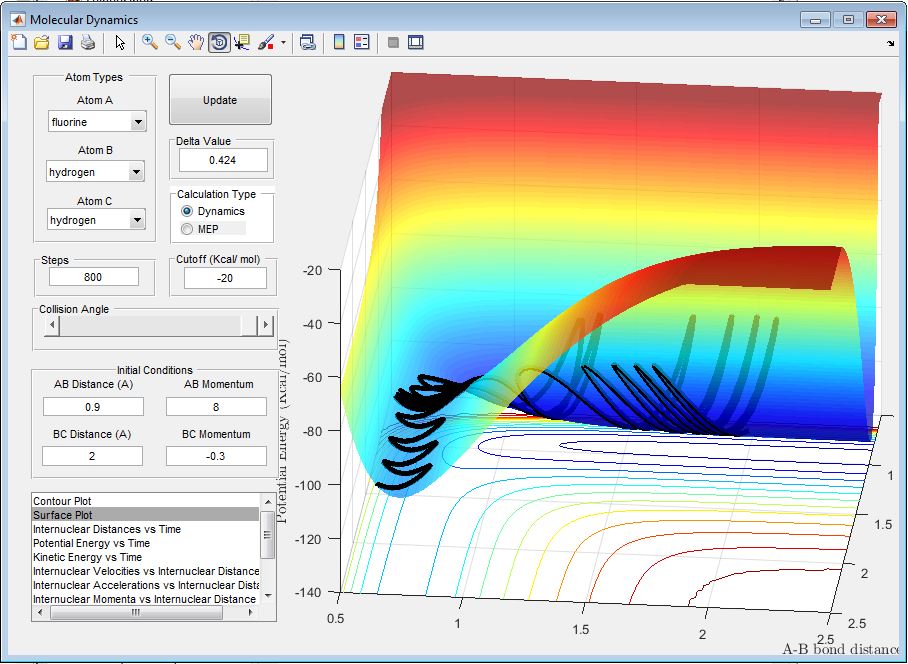This screenshot has width=908, height=664.
Task: Click the AB Momentum input field
Action: tap(218, 406)
